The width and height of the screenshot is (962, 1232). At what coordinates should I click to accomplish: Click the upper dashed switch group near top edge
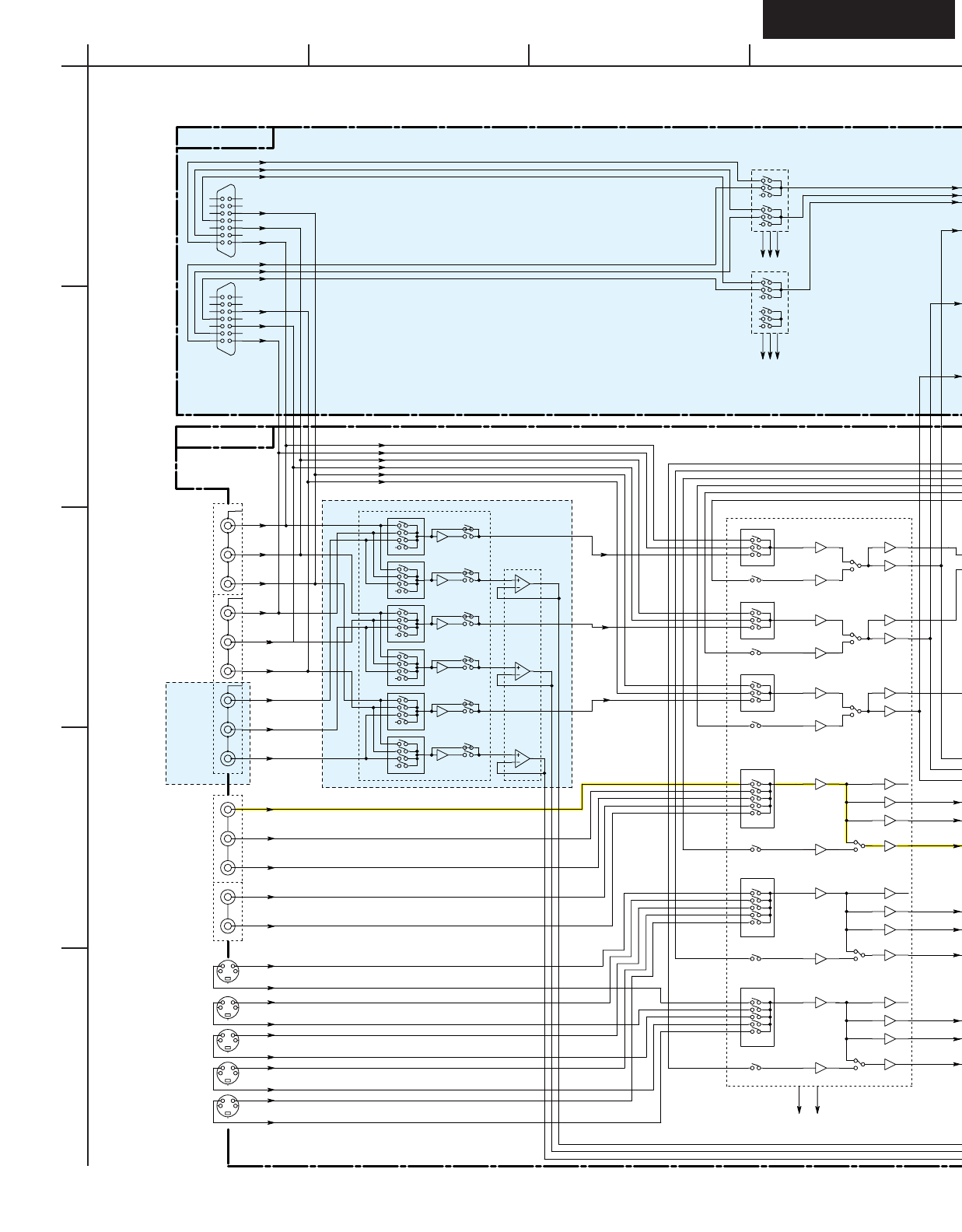click(x=770, y=201)
